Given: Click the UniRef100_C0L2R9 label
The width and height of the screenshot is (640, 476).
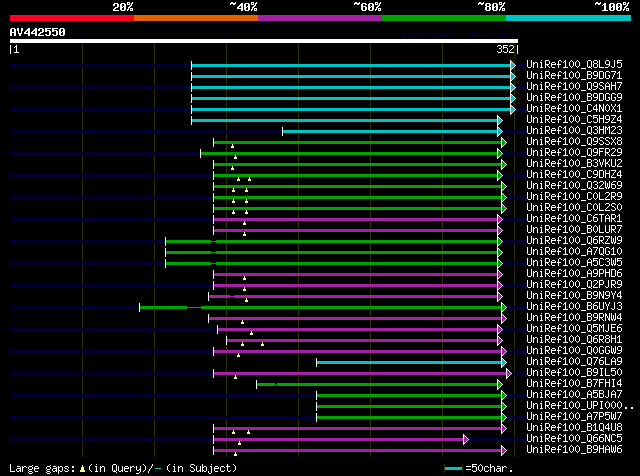Looking at the screenshot, I should point(574,197).
